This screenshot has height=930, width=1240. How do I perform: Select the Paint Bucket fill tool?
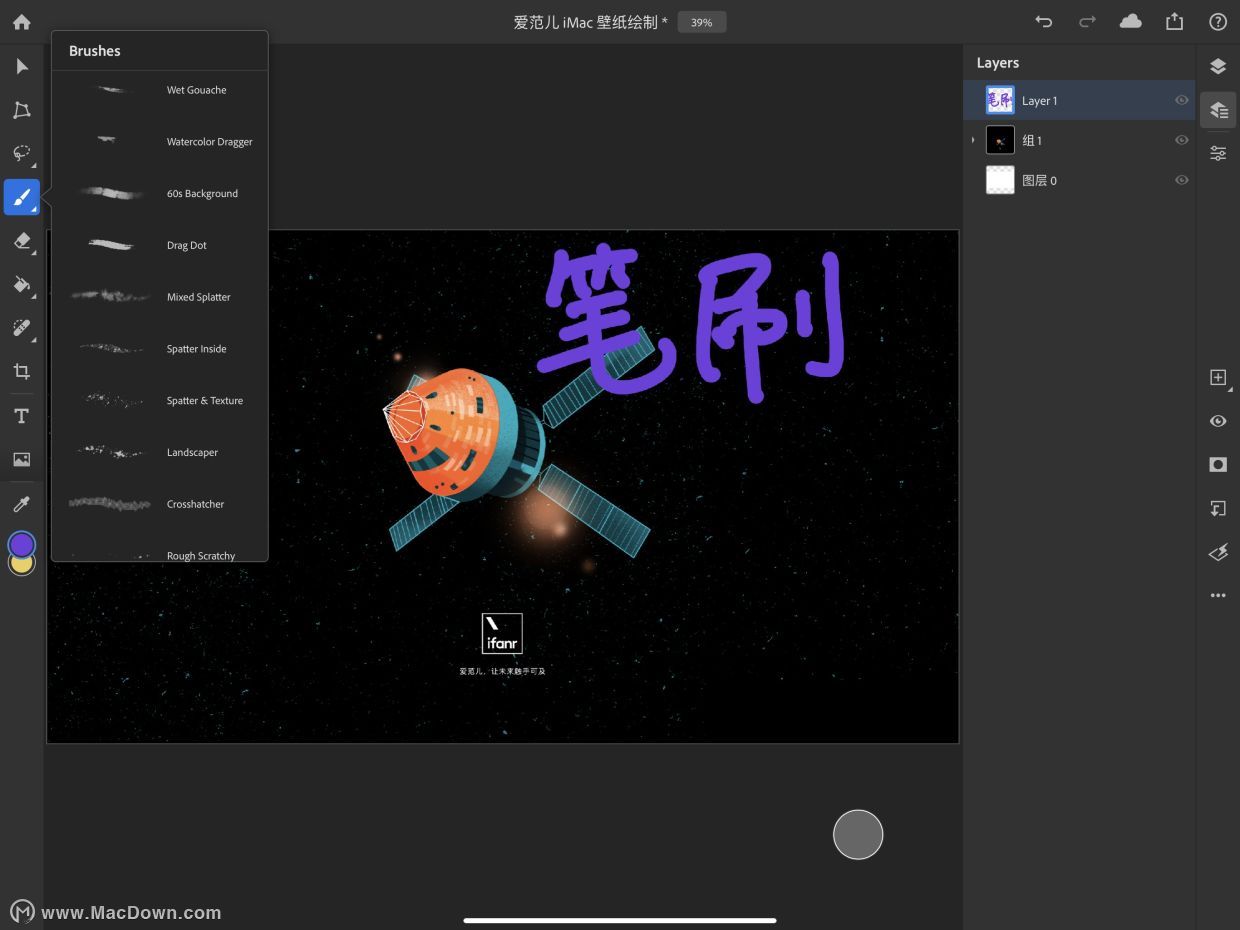click(22, 285)
